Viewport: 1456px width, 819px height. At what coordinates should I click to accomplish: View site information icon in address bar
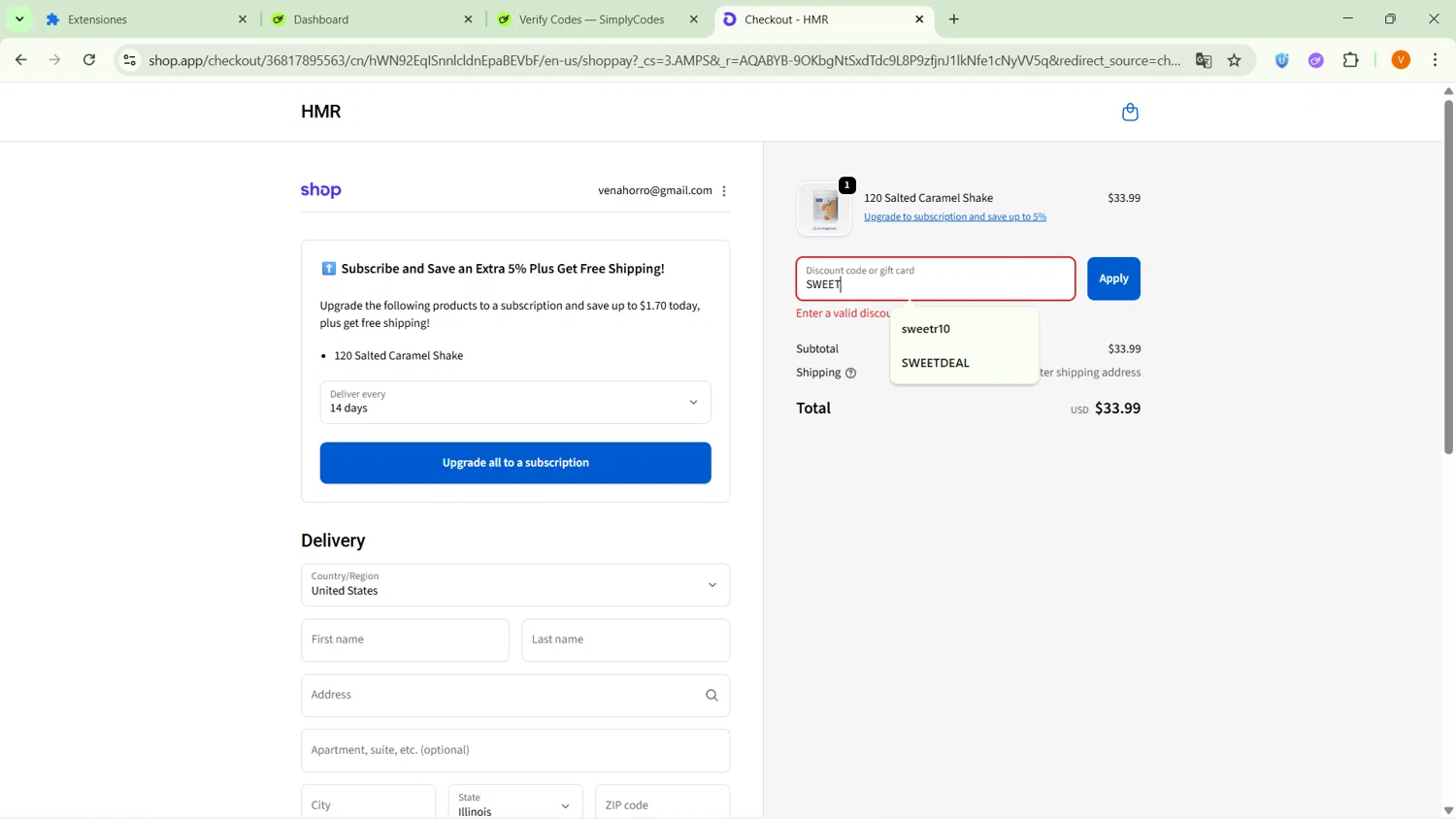(x=129, y=60)
